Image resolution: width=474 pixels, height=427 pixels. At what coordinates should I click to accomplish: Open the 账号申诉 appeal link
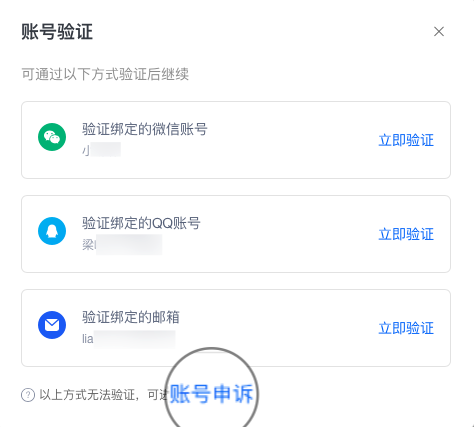(212, 394)
